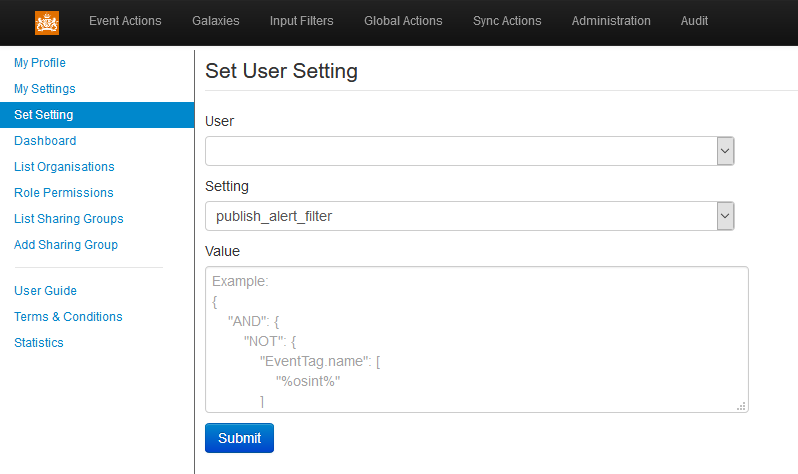The width and height of the screenshot is (798, 474).
Task: Open the Global Actions menu
Action: (403, 21)
